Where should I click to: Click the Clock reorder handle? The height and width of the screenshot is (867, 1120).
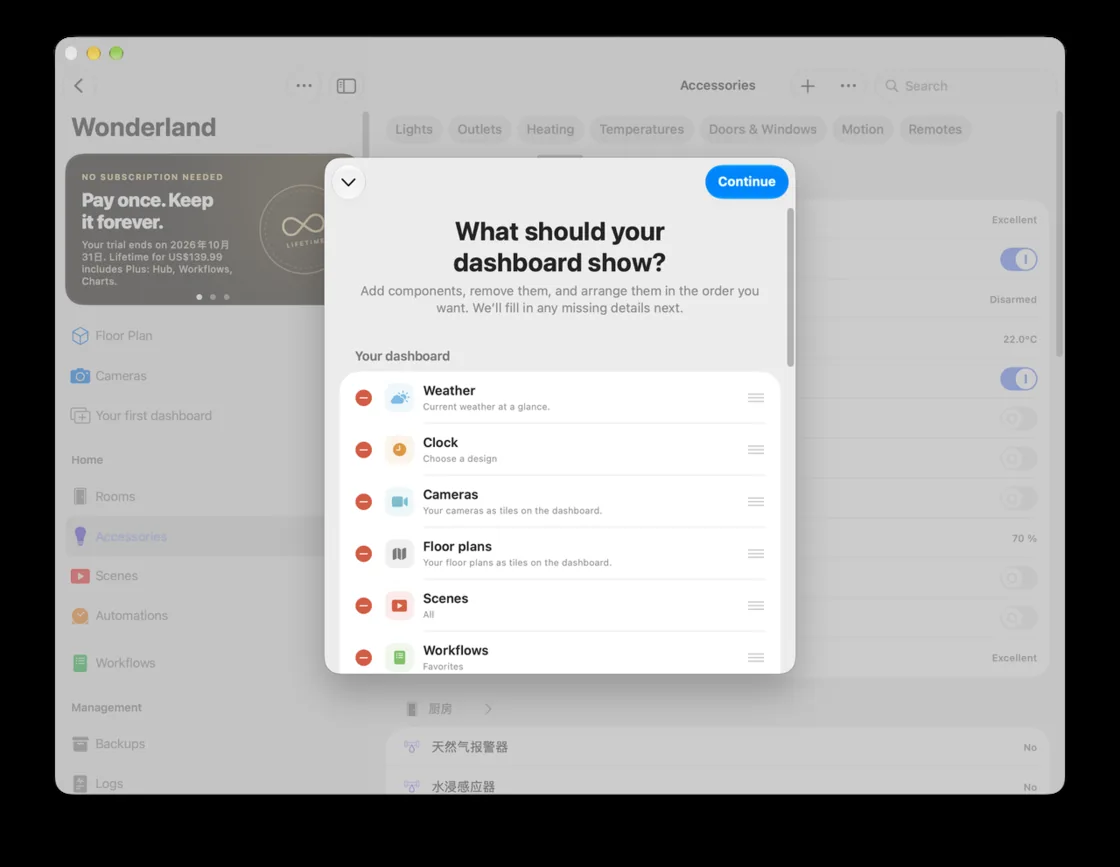pos(756,450)
